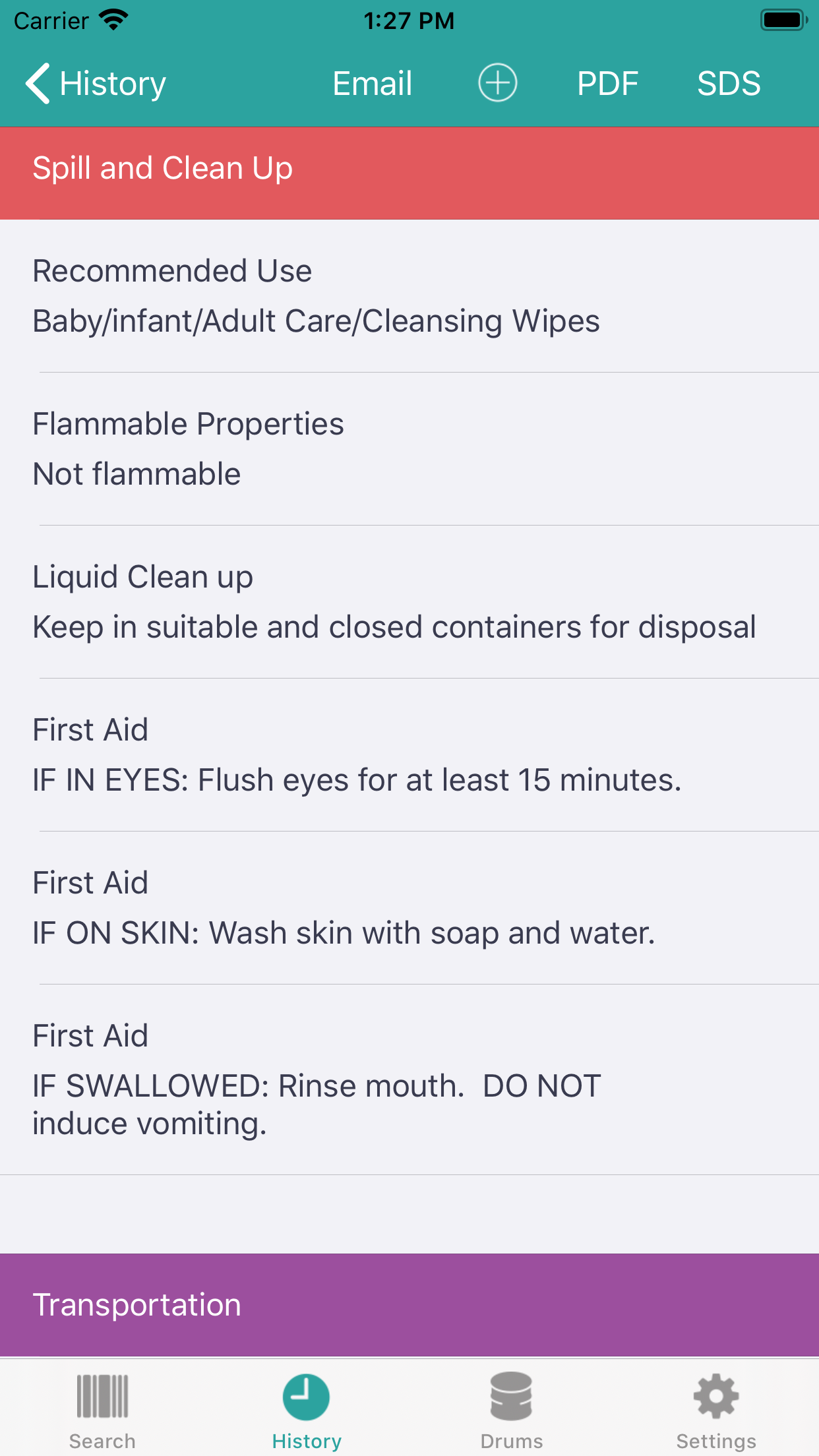819x1456 pixels.
Task: Tap the Wi-Fi status icon
Action: (113, 20)
